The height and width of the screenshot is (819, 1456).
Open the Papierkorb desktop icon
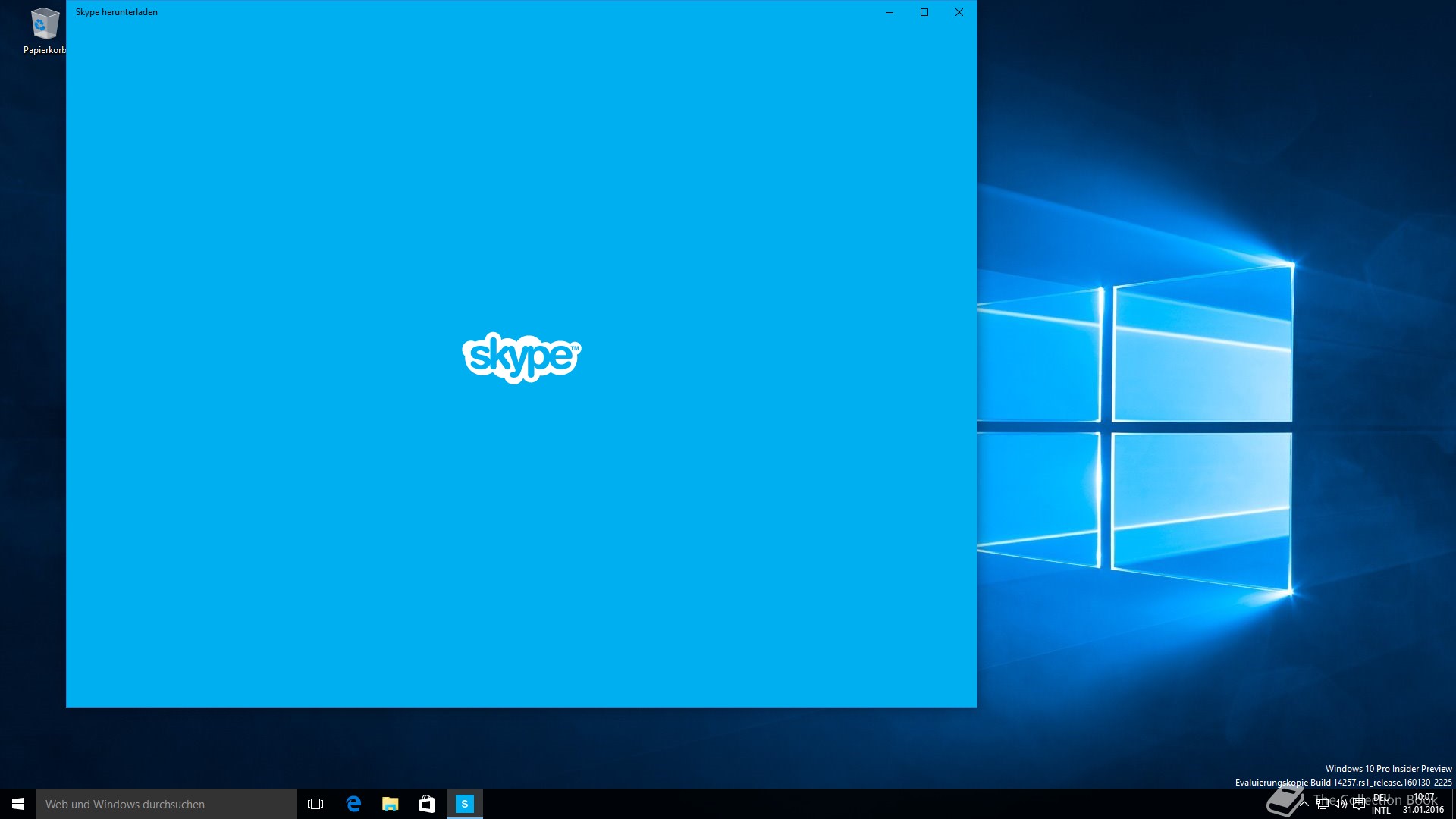click(x=45, y=31)
